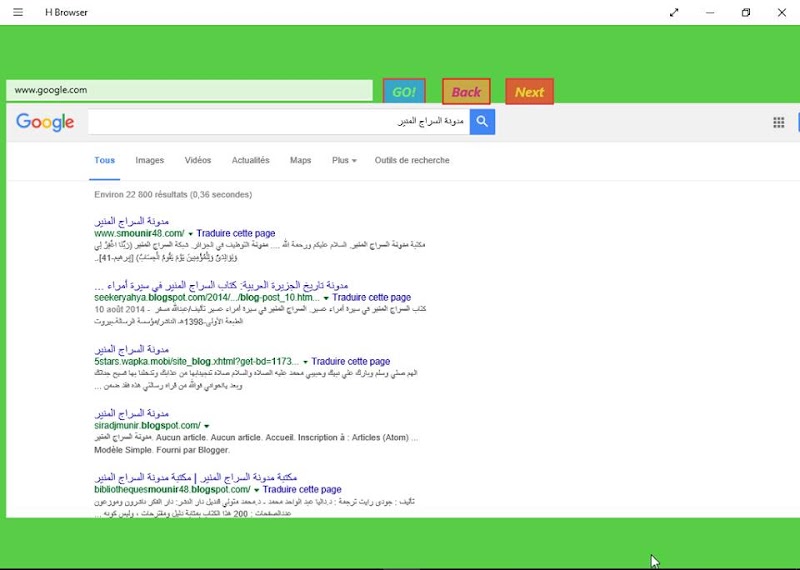Open the hamburger menu in H Browser
The height and width of the screenshot is (570, 800).
[x=18, y=12]
